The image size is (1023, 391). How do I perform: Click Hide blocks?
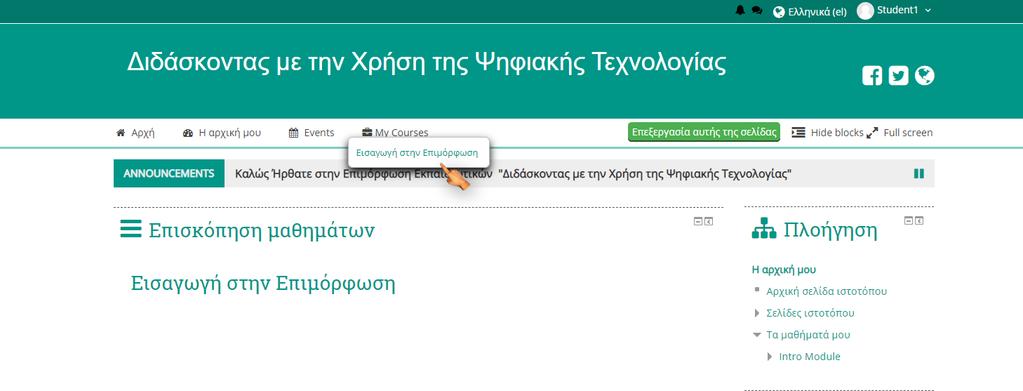[x=827, y=133]
